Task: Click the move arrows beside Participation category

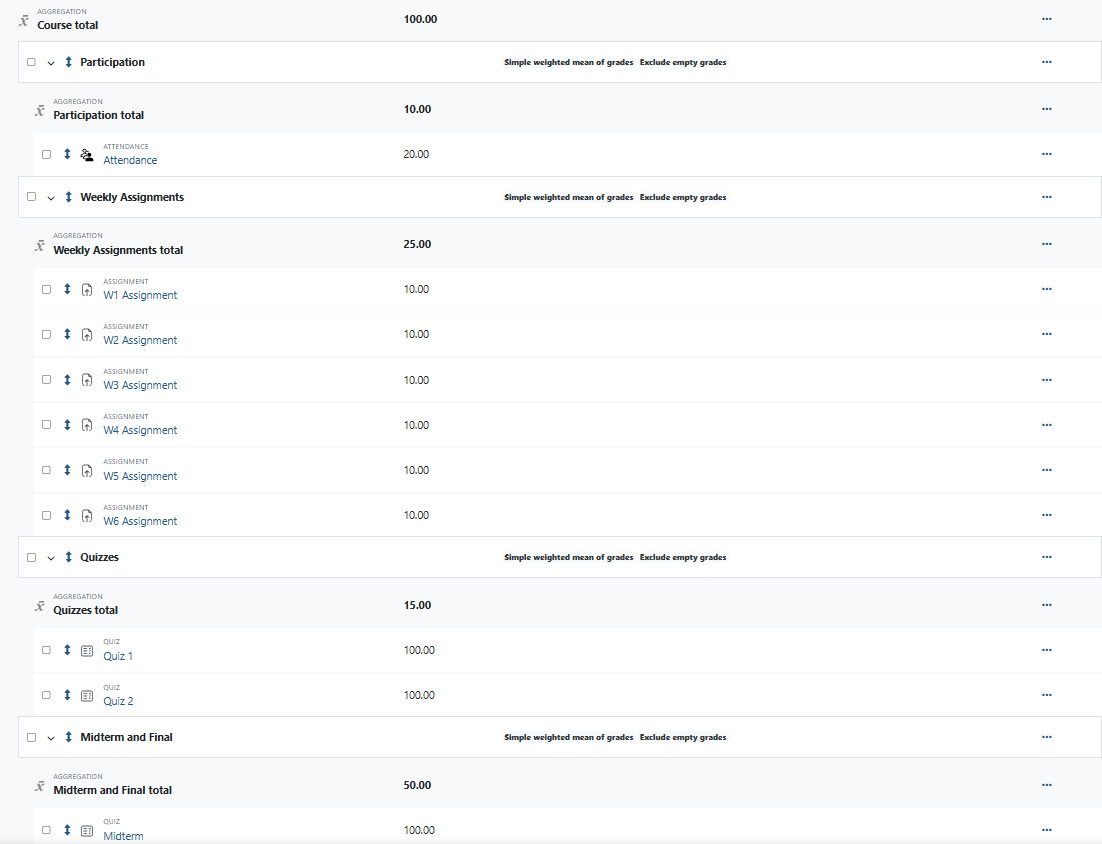Action: click(x=68, y=62)
